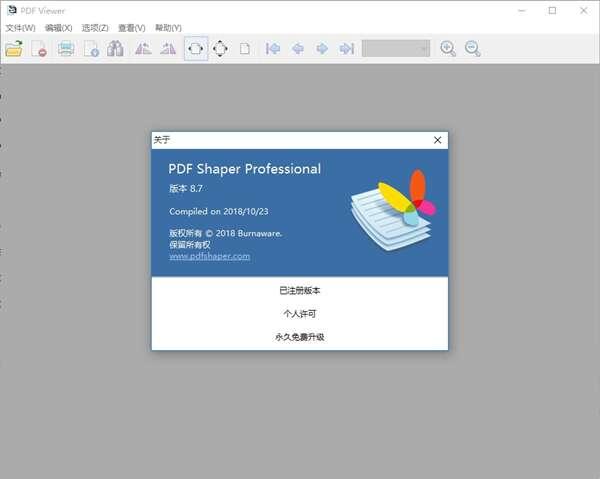This screenshot has height=479, width=600.
Task: Open the 帮助(Y) menu
Action: 168,28
